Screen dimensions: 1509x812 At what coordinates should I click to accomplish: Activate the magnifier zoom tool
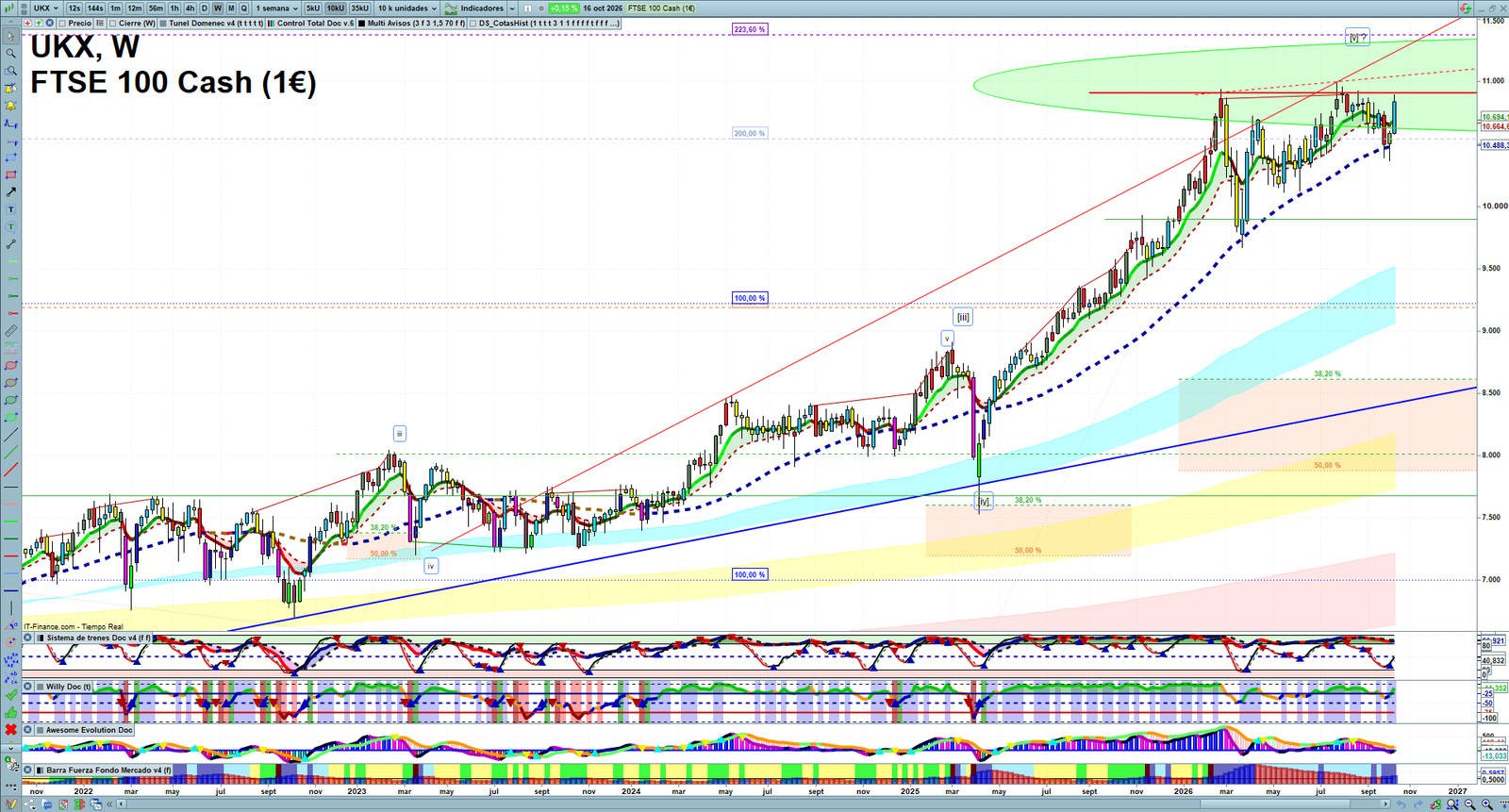[10, 54]
